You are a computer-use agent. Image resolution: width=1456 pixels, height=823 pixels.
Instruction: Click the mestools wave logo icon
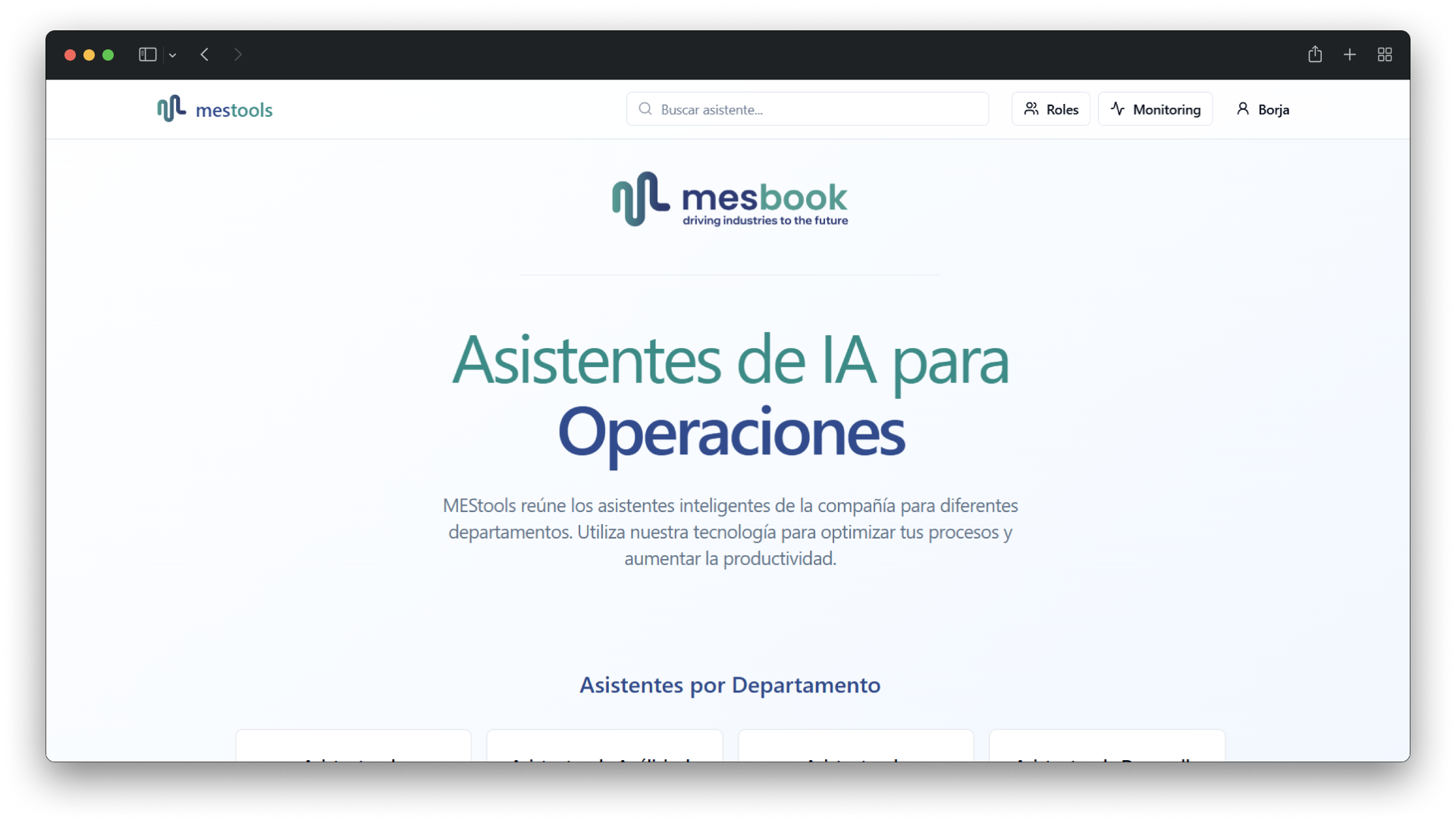pyautogui.click(x=171, y=109)
